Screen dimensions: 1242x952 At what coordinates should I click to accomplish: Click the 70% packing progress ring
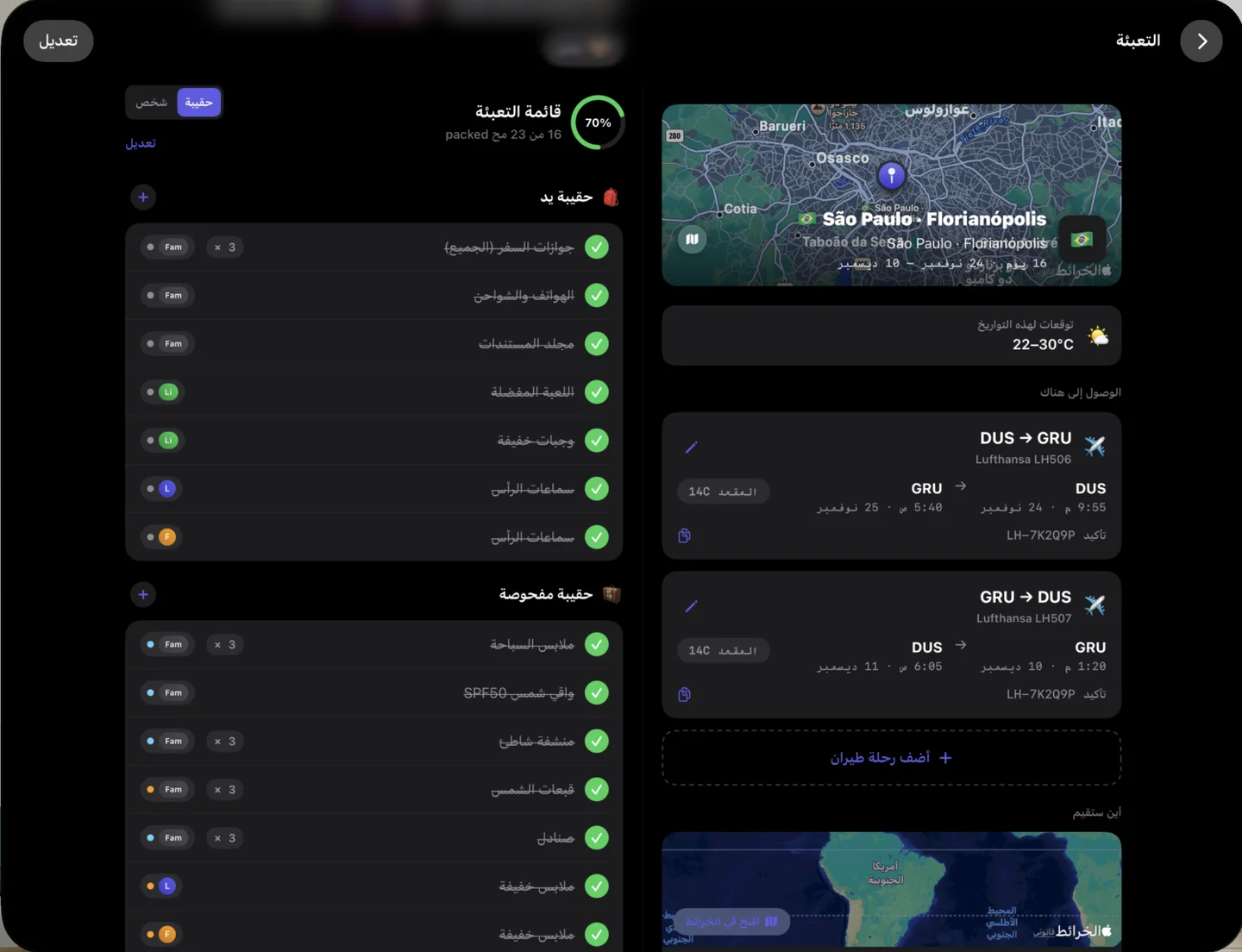point(598,122)
